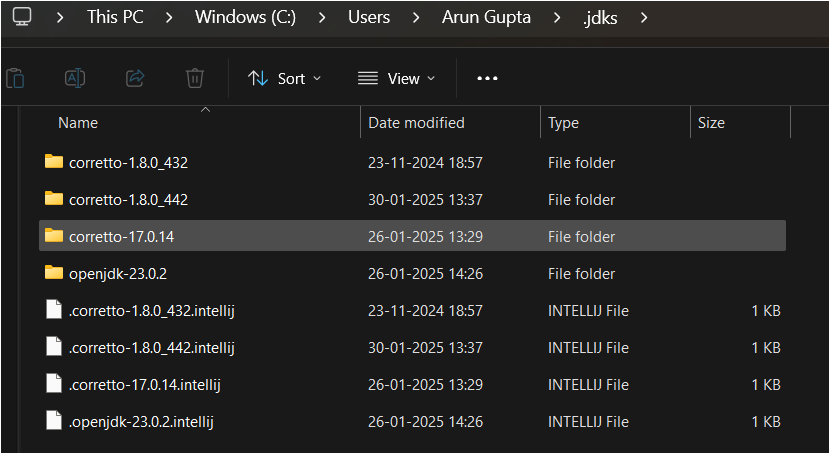Screen dimensions: 830x454
Task: Select the corretto-1.8.0_432 folder name
Action: coord(129,162)
